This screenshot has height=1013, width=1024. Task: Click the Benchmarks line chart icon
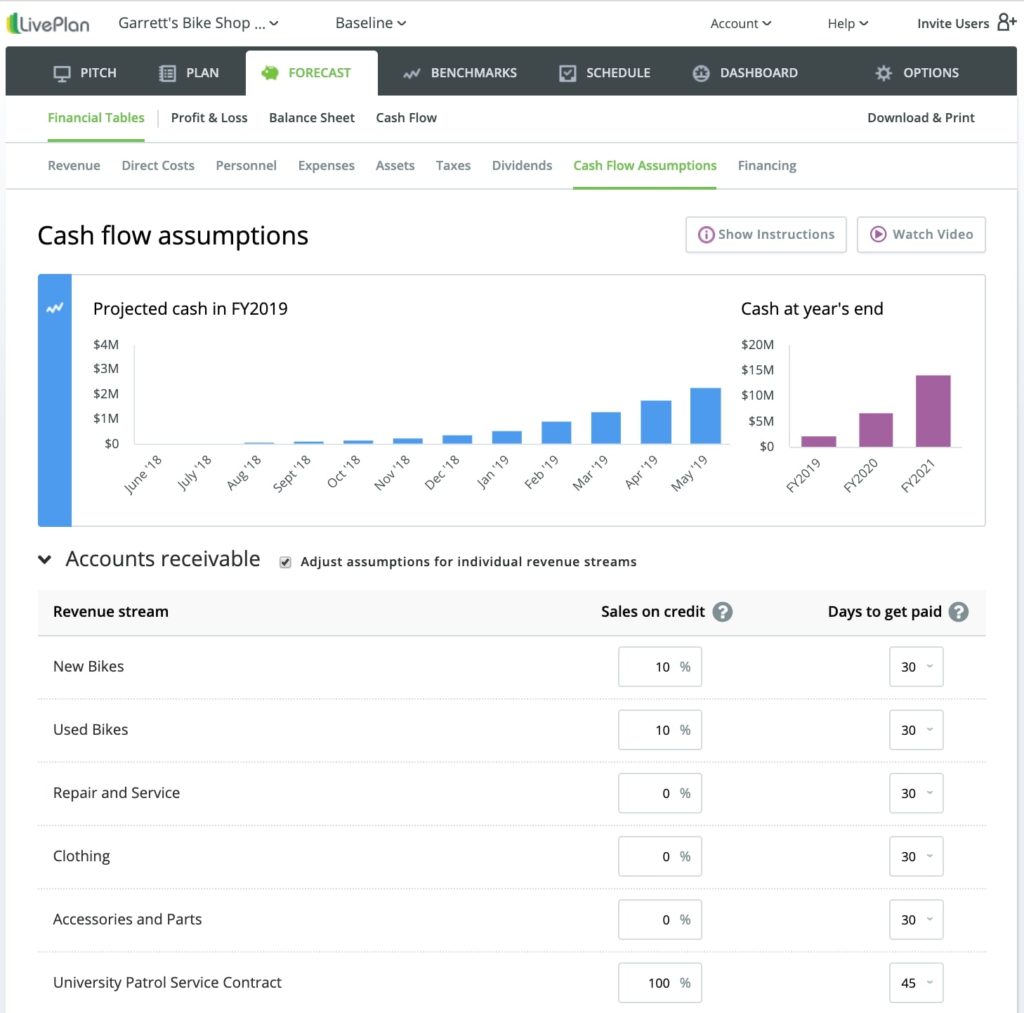coord(411,72)
